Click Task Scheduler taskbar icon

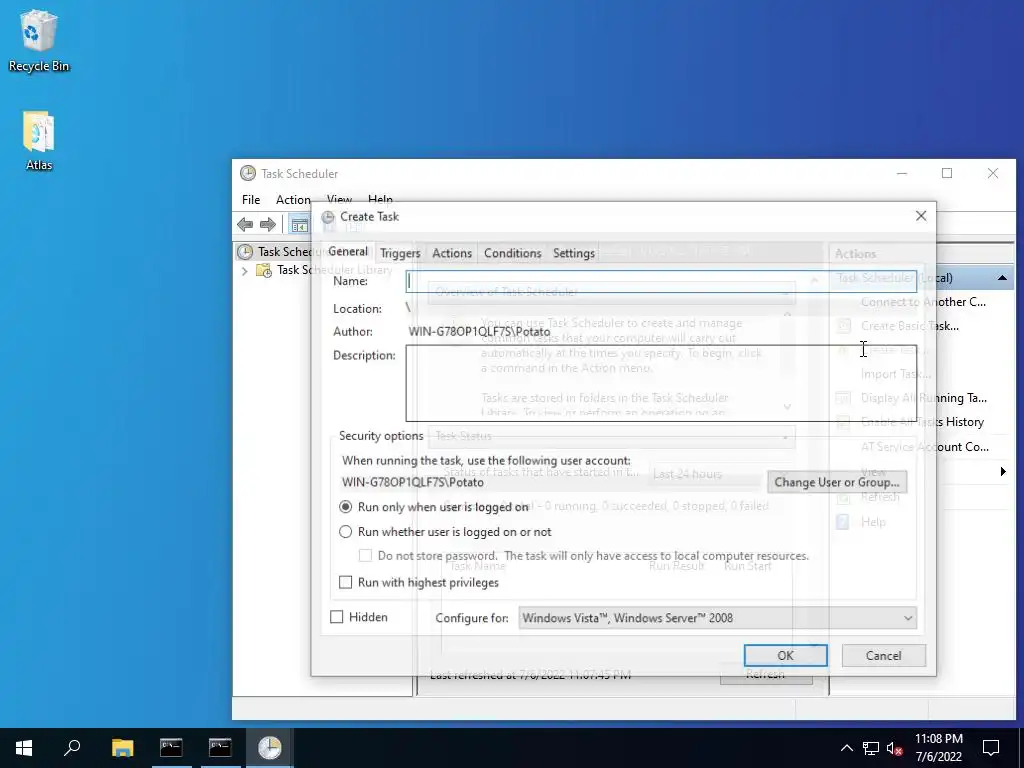pyautogui.click(x=269, y=747)
